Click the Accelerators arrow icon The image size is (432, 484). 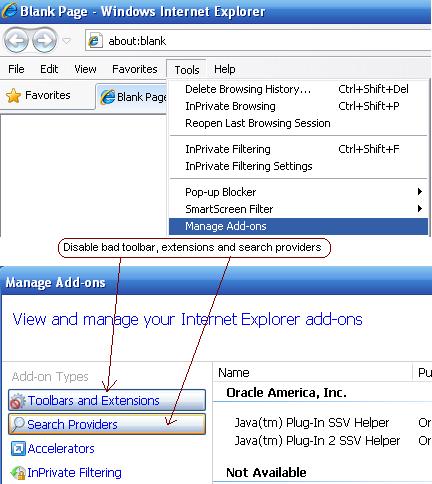coord(18,448)
